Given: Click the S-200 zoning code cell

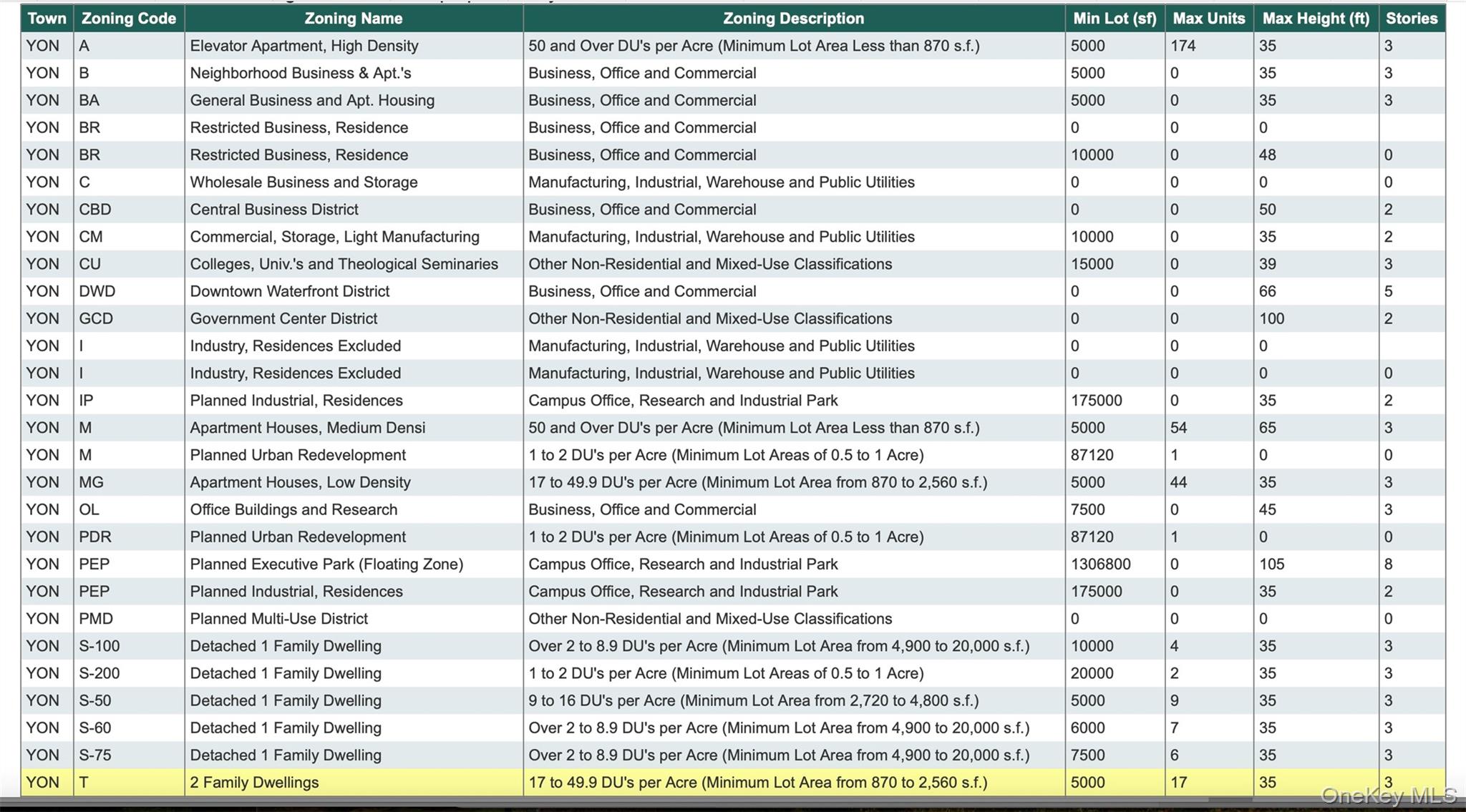Looking at the screenshot, I should [x=99, y=673].
